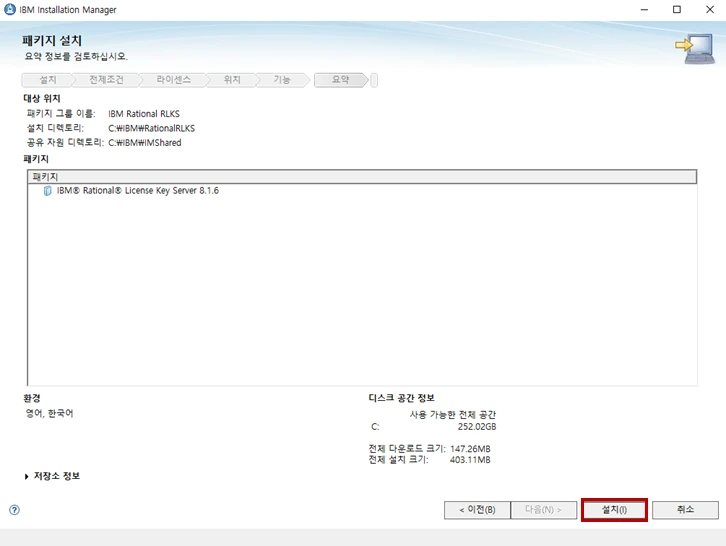Click the install wizard computer banner icon
Image resolution: width=726 pixels, height=546 pixels.
click(x=693, y=48)
